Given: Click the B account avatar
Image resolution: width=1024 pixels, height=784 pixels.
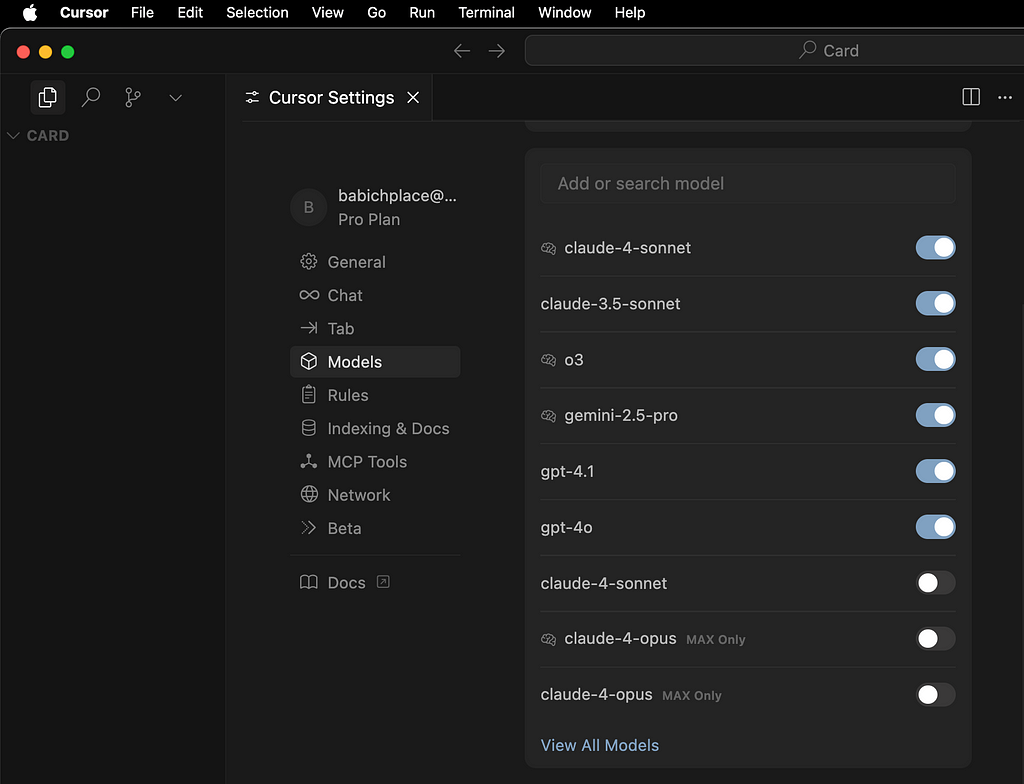Looking at the screenshot, I should click(308, 207).
